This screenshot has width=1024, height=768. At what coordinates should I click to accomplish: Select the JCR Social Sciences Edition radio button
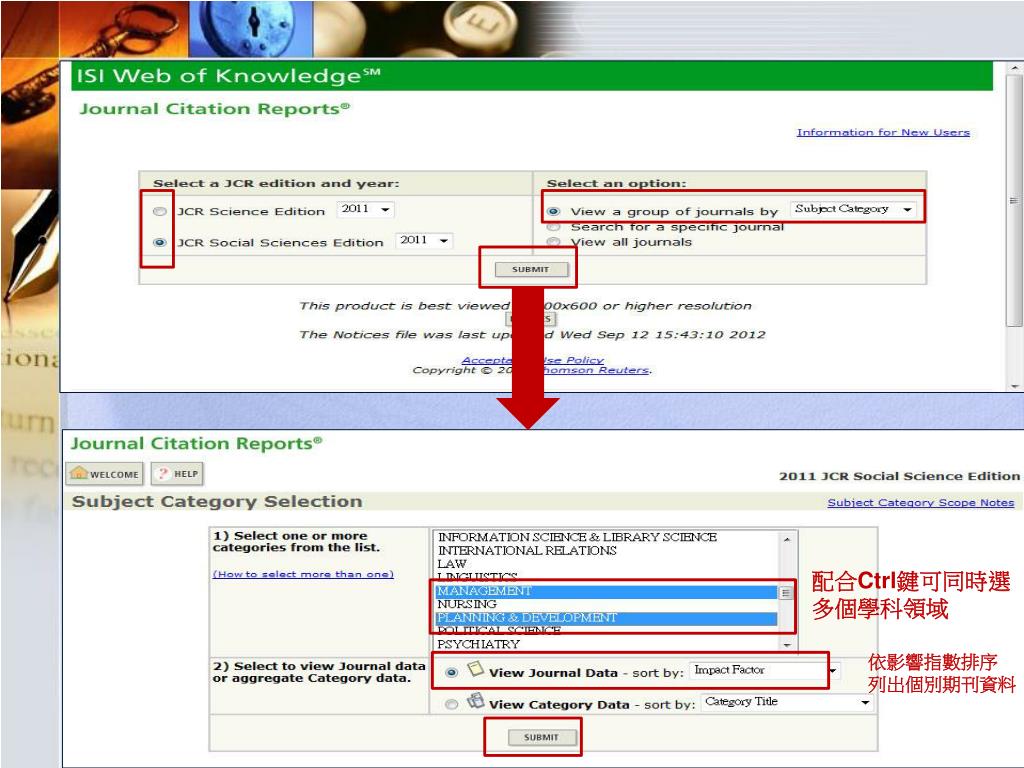click(159, 242)
